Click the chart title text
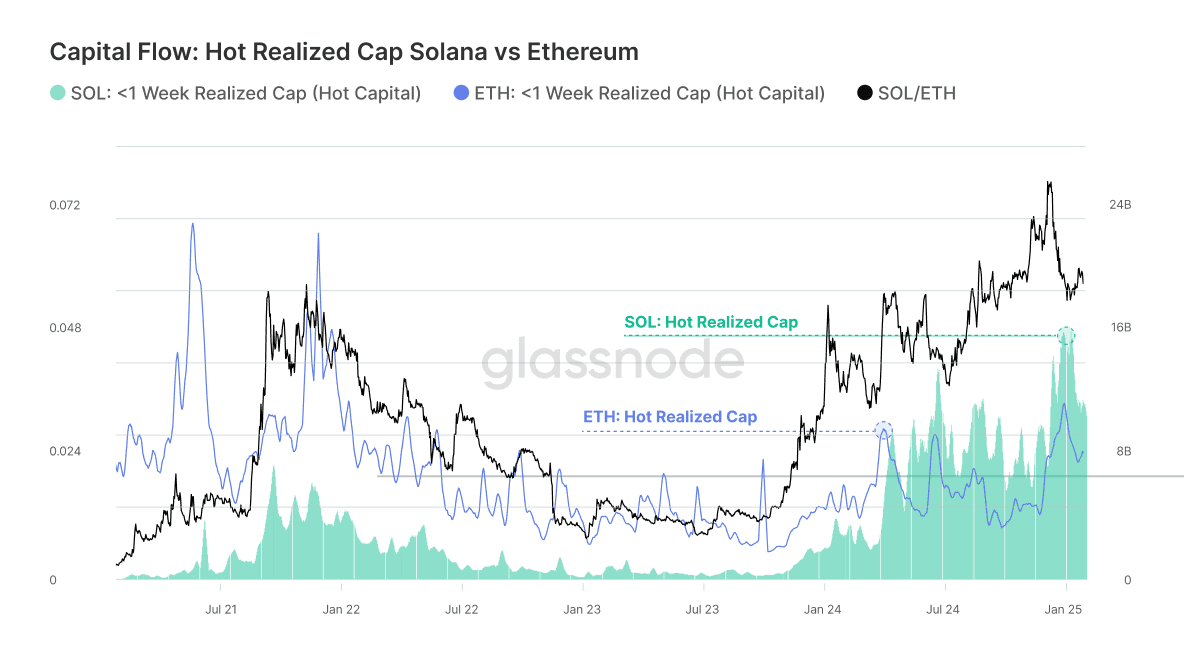 pos(344,51)
